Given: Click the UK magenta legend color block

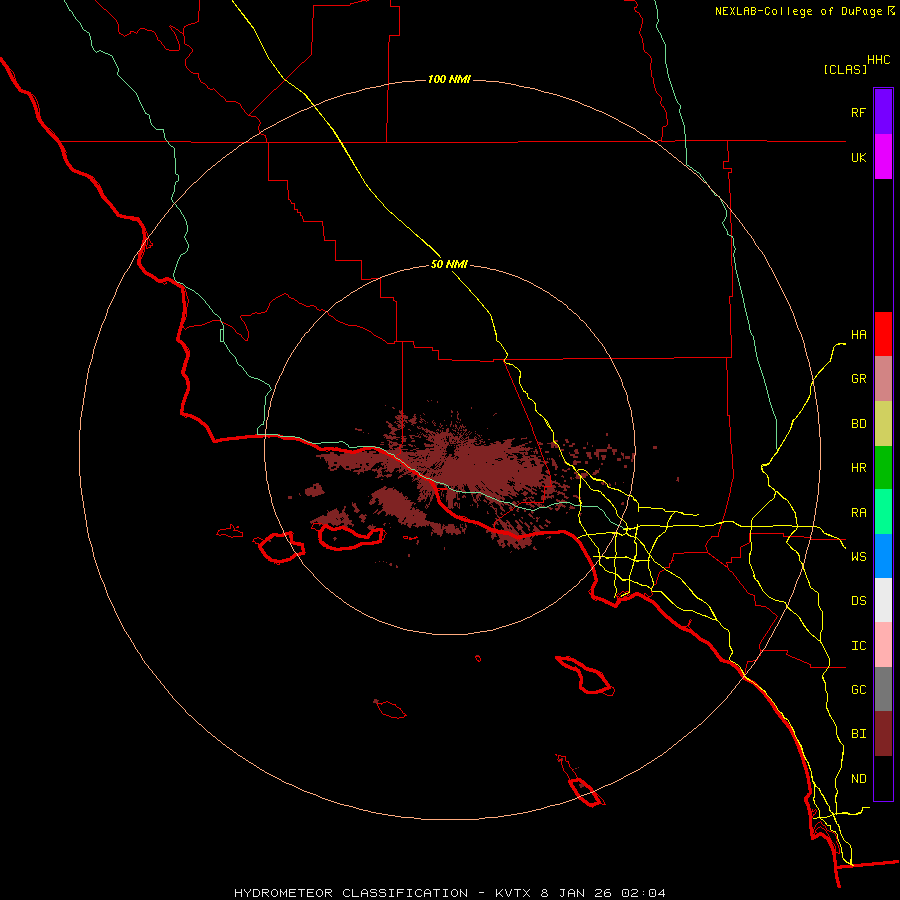Looking at the screenshot, I should (x=883, y=157).
